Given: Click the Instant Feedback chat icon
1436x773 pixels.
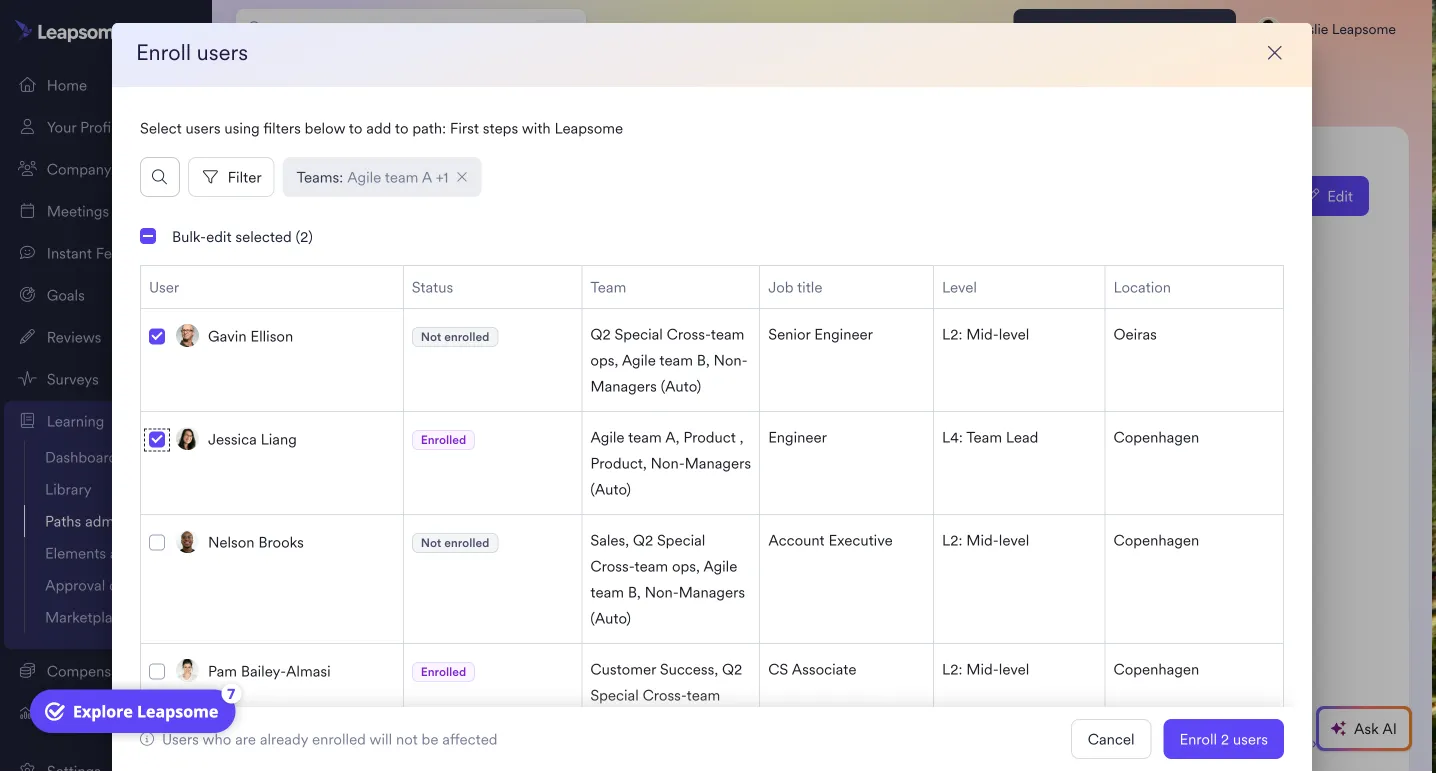Looking at the screenshot, I should pos(28,253).
